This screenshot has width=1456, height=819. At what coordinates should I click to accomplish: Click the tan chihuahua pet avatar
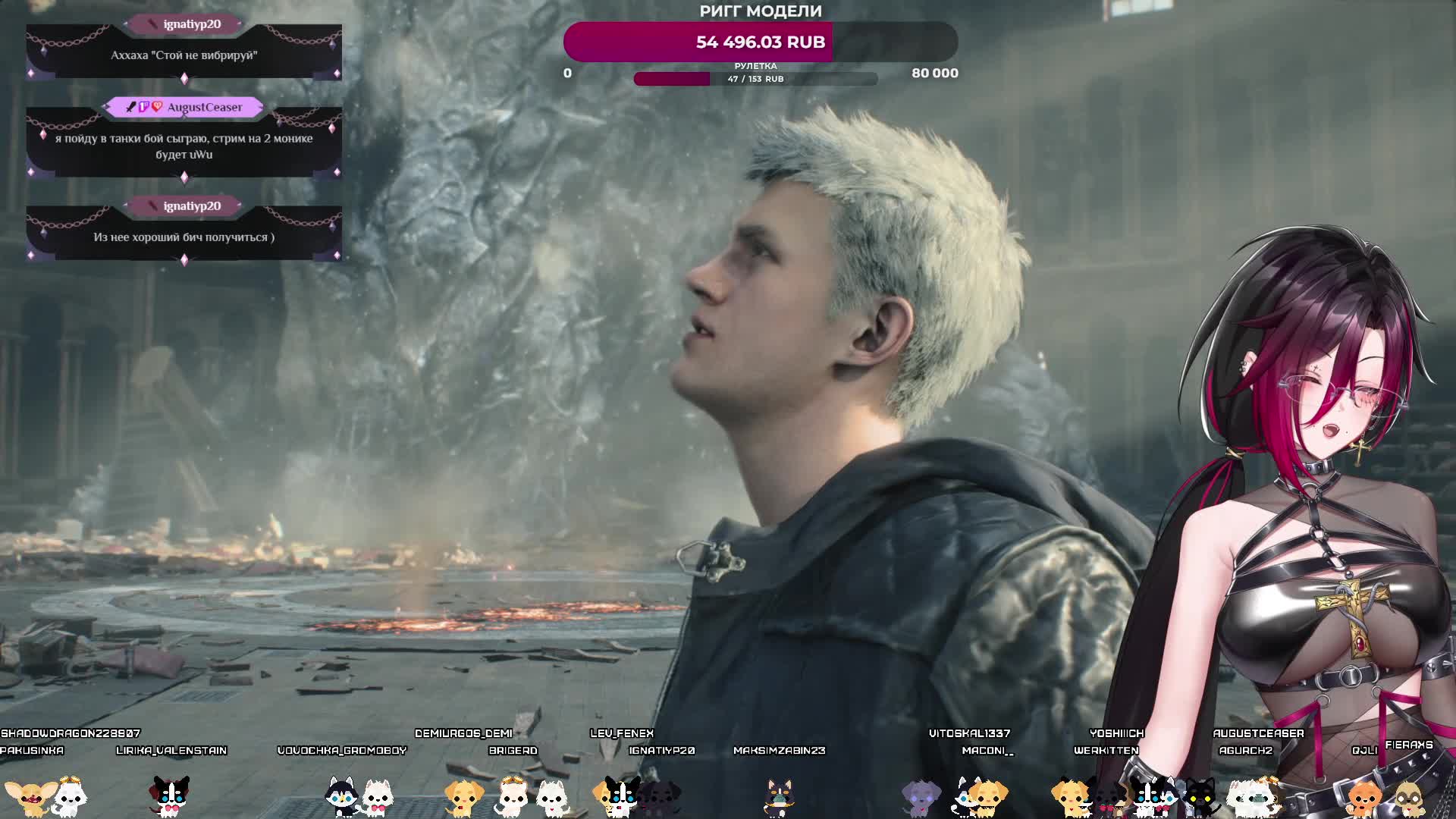point(30,798)
